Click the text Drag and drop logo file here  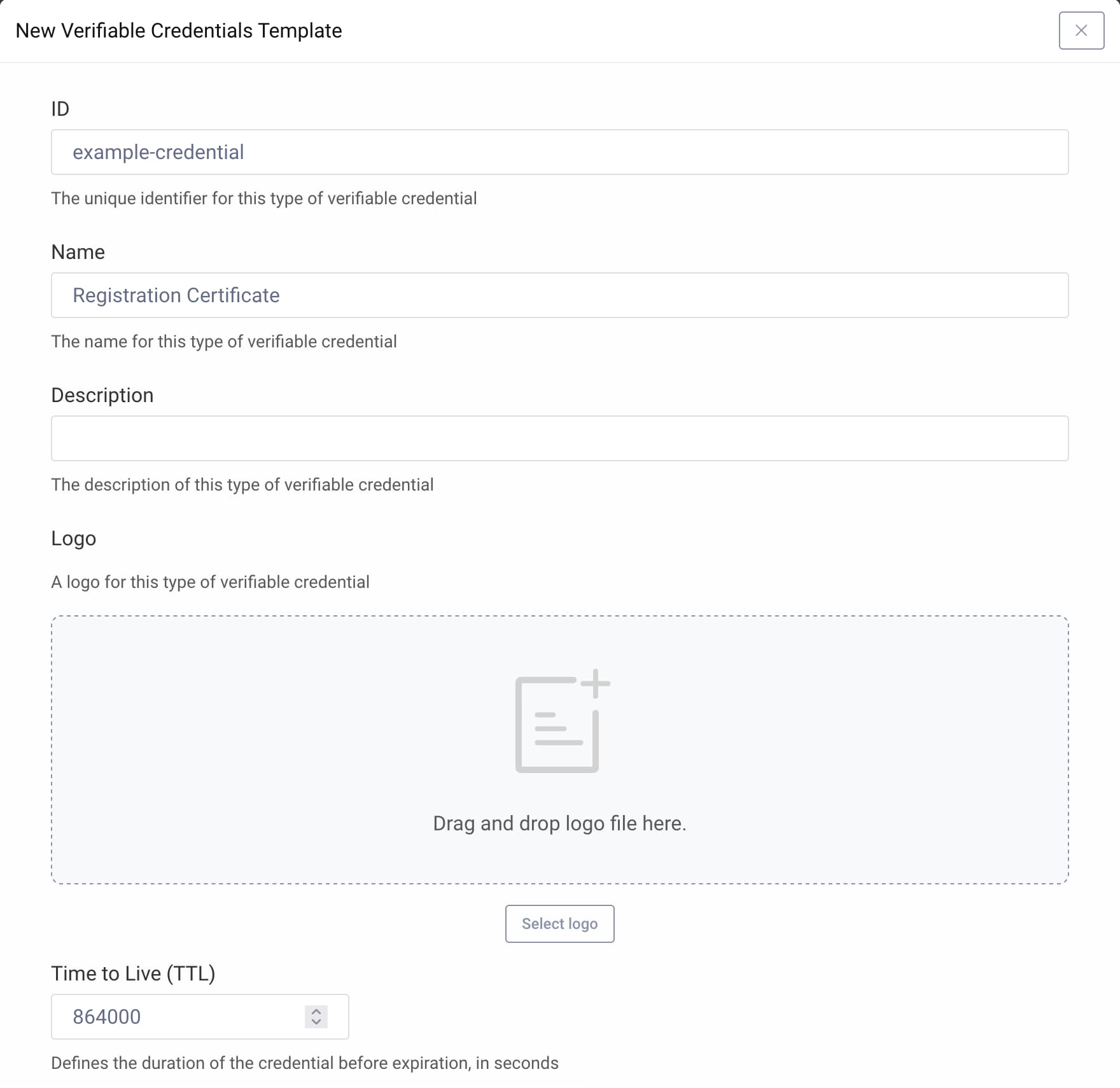(x=559, y=823)
